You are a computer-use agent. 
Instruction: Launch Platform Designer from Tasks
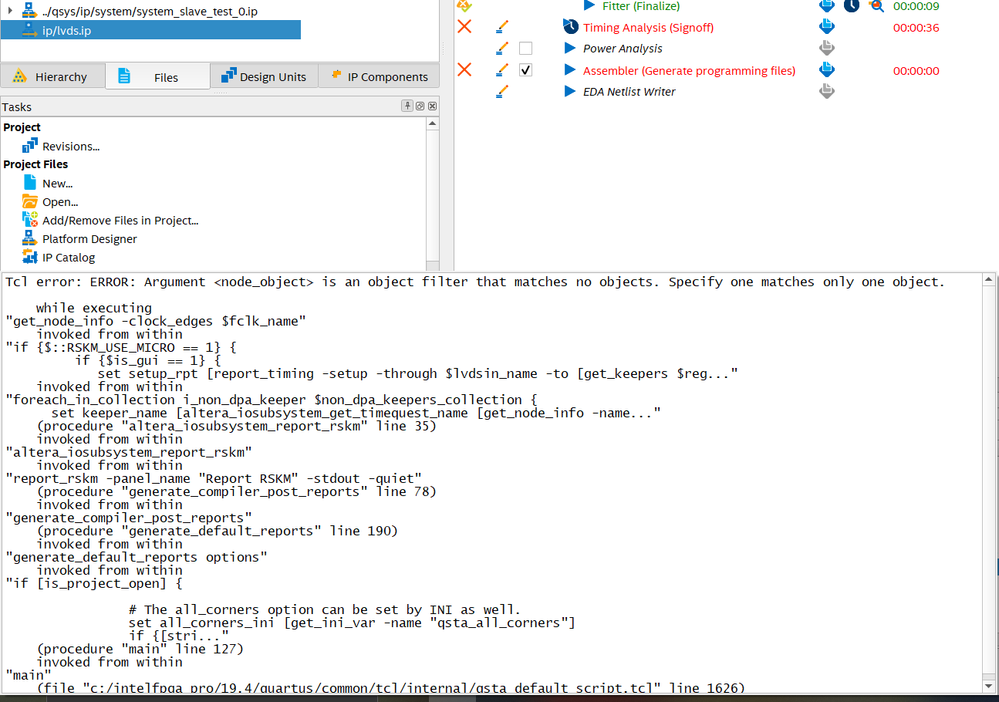(89, 239)
